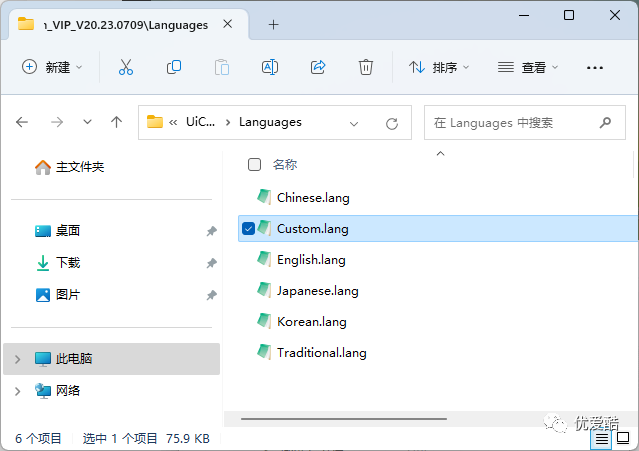Expand the address bar history dropdown
The width and height of the screenshot is (639, 451).
[354, 123]
